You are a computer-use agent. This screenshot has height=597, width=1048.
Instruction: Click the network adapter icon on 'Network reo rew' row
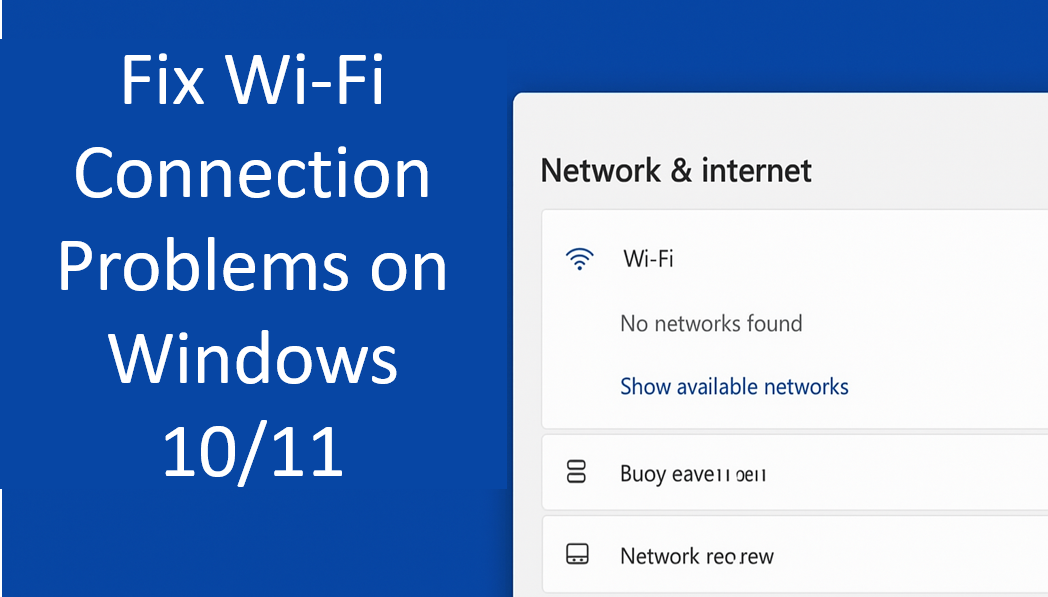click(x=576, y=554)
